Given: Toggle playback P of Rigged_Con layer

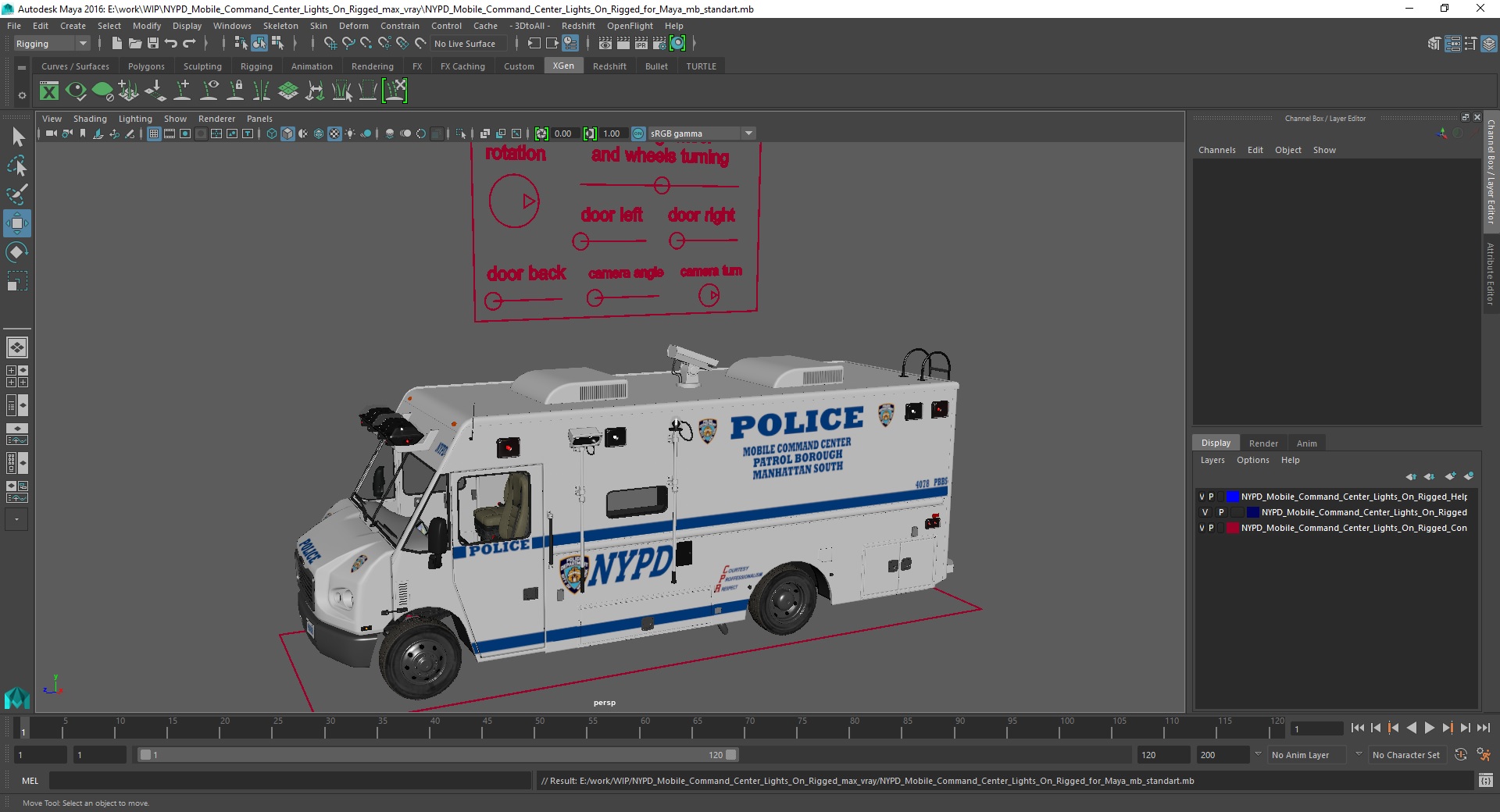Looking at the screenshot, I should (x=1212, y=528).
